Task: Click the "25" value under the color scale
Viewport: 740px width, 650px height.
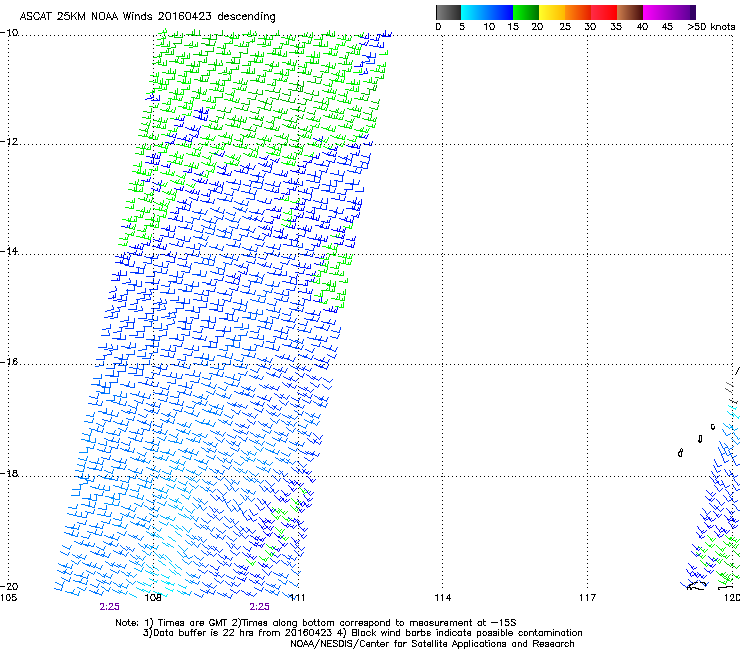Action: point(565,27)
